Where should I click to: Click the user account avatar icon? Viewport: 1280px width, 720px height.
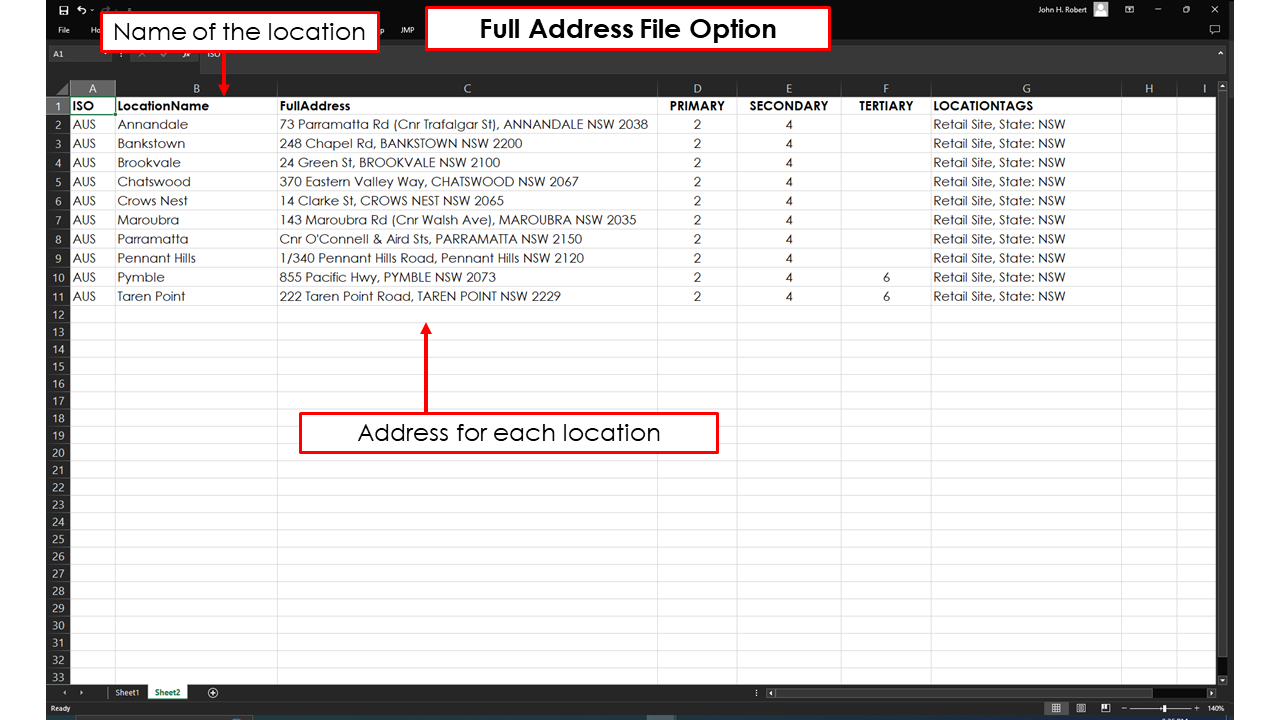click(1100, 10)
